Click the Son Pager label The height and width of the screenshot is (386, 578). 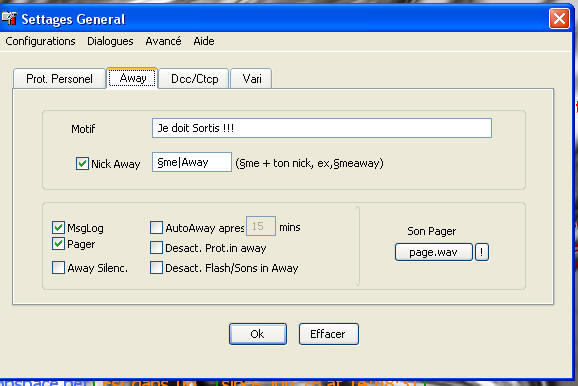432,231
